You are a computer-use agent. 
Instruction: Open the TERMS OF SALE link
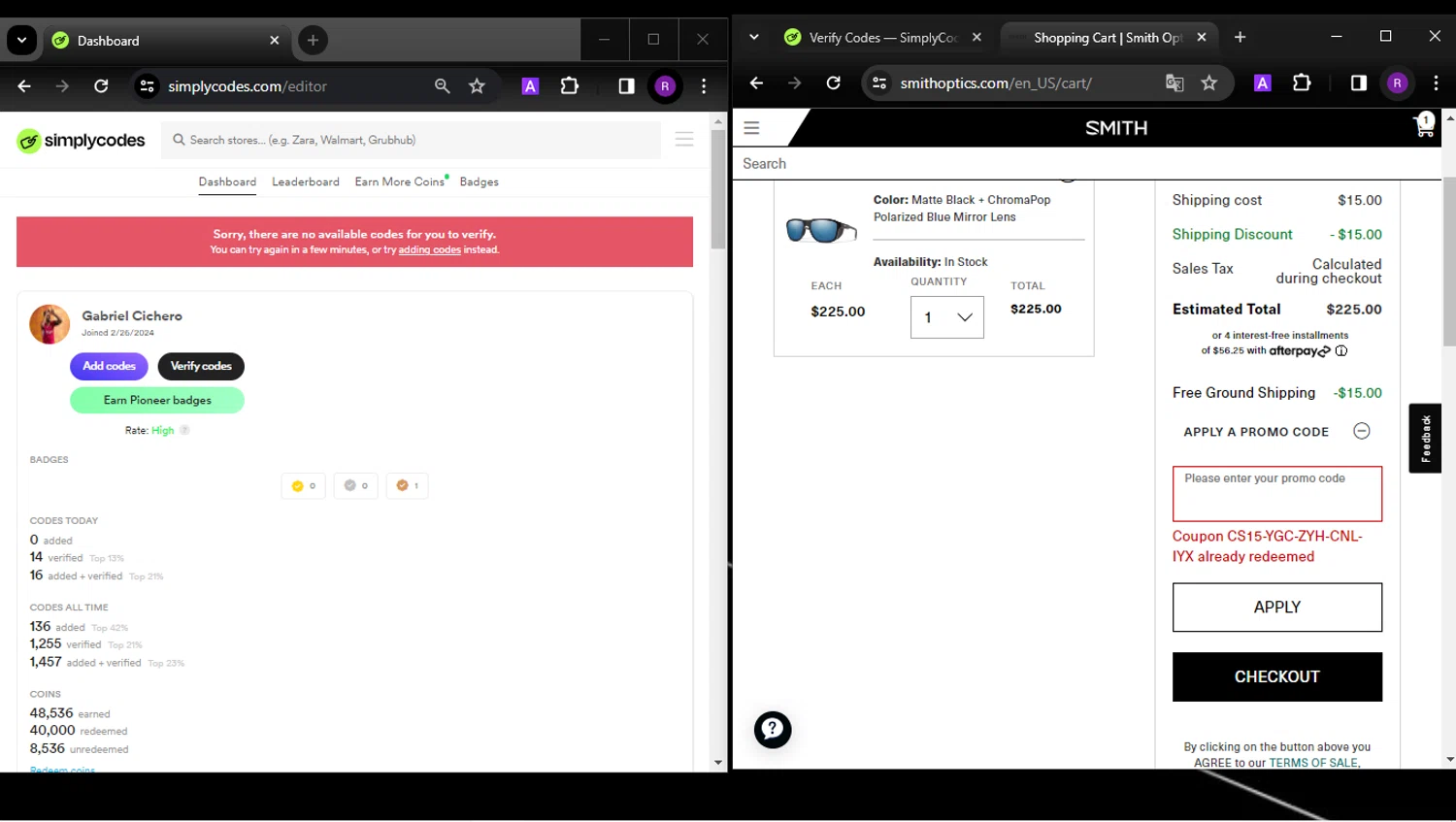(x=1313, y=763)
